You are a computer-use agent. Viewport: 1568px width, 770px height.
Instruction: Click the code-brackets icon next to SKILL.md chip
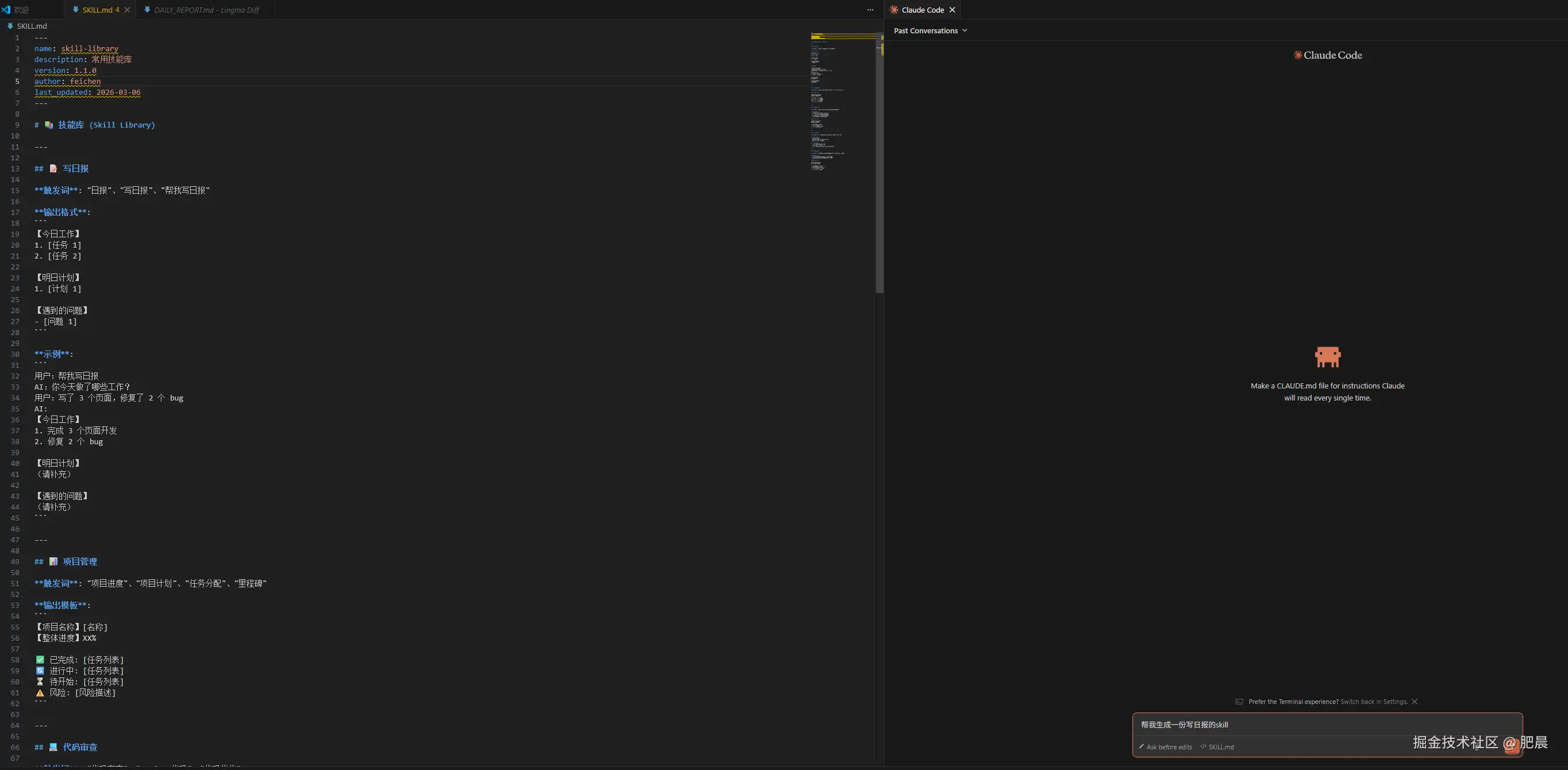[1203, 747]
